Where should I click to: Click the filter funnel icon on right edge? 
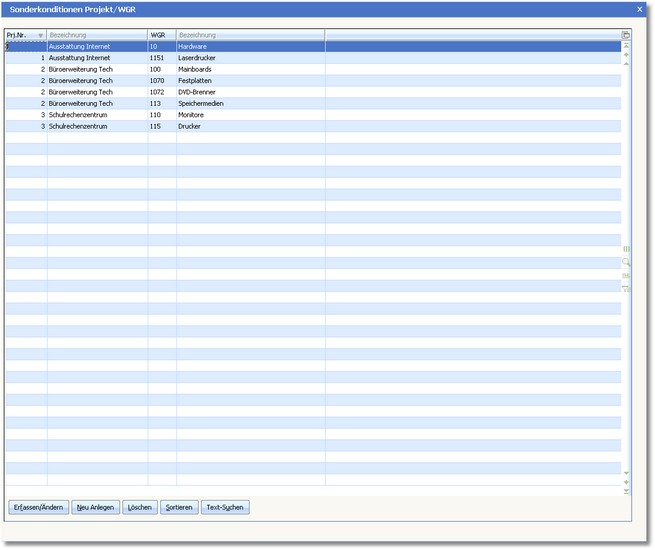click(627, 289)
